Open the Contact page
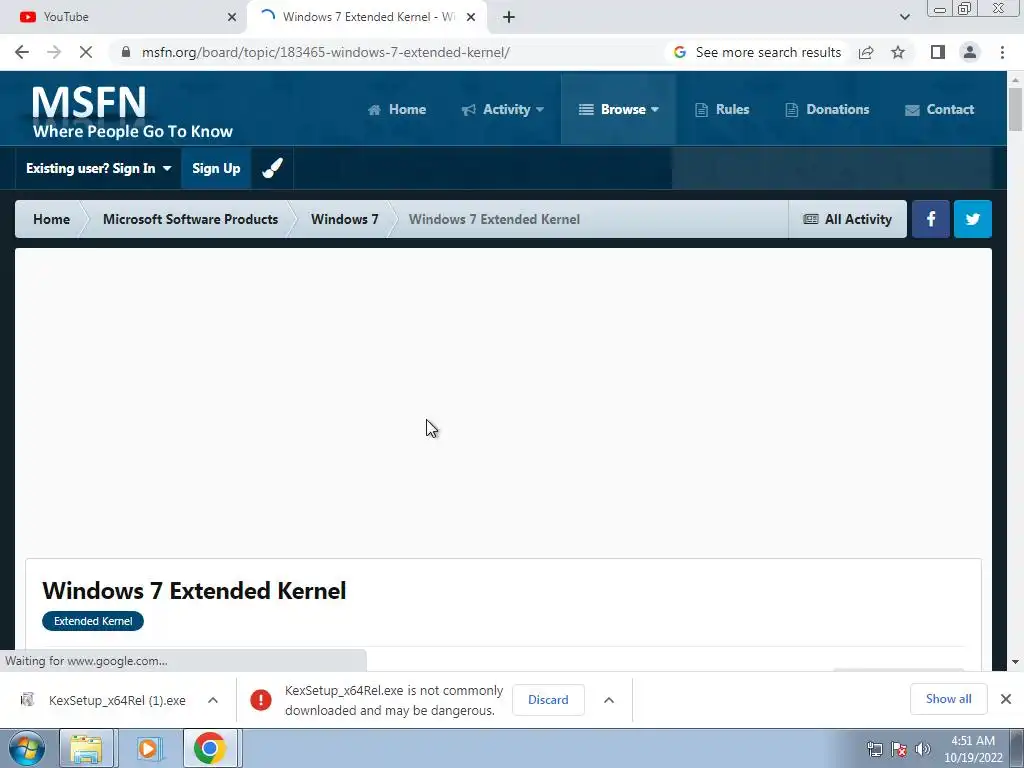The height and width of the screenshot is (768, 1024). point(939,110)
